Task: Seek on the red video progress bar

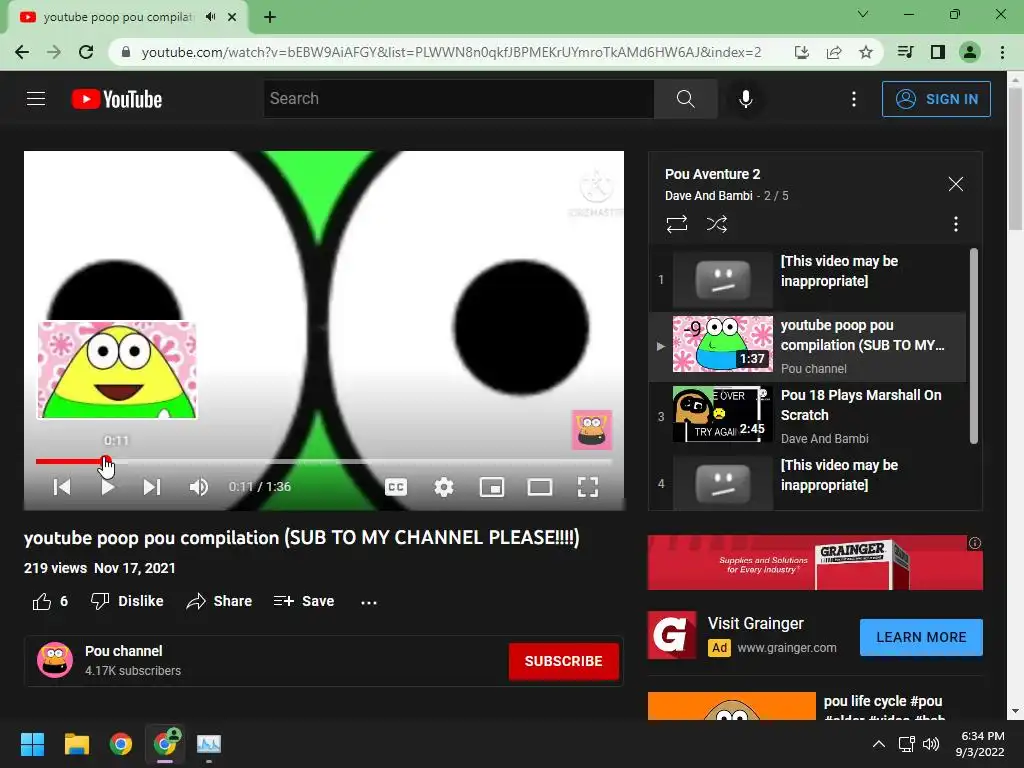Action: (x=323, y=462)
